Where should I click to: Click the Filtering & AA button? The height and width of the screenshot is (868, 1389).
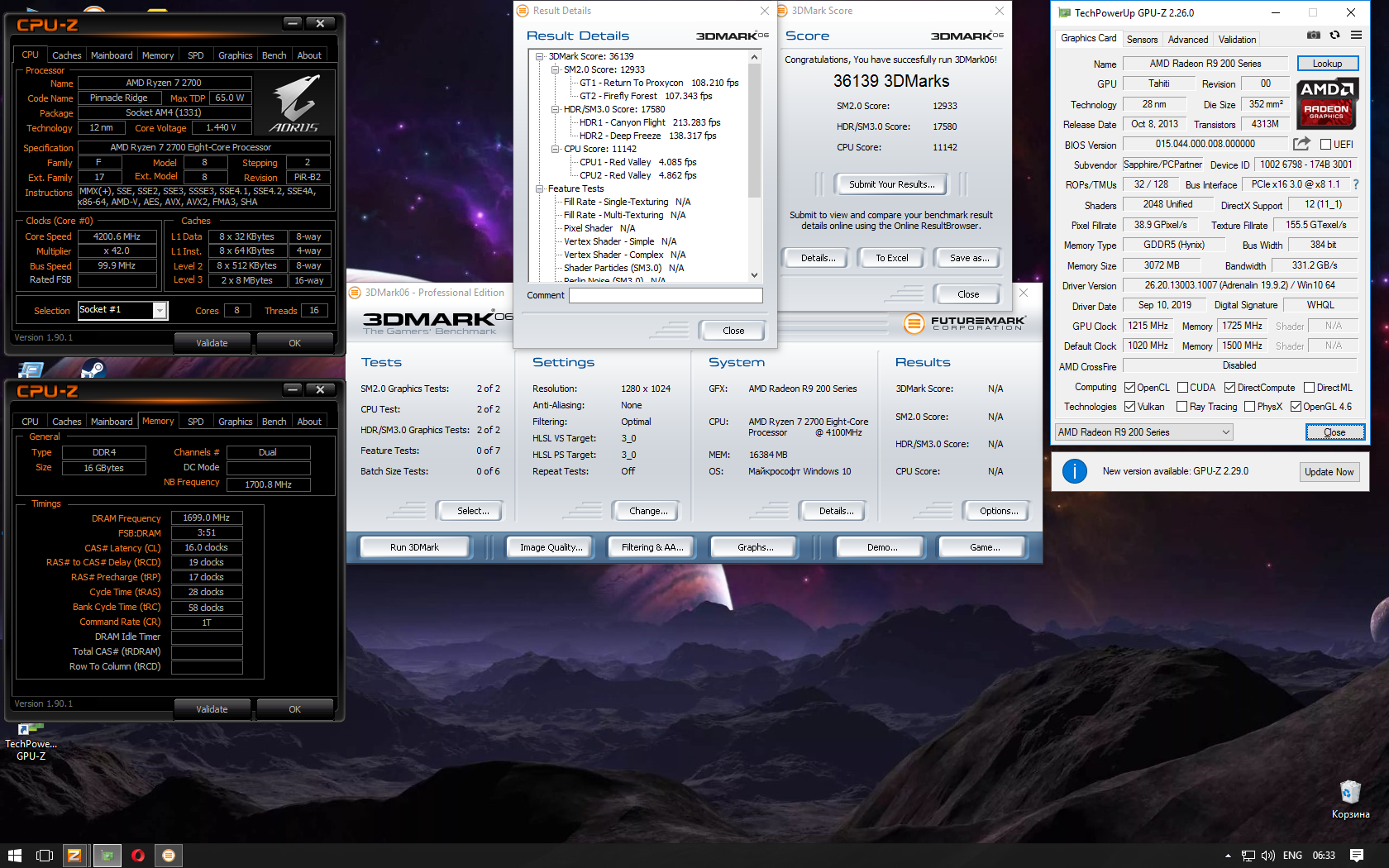point(652,547)
